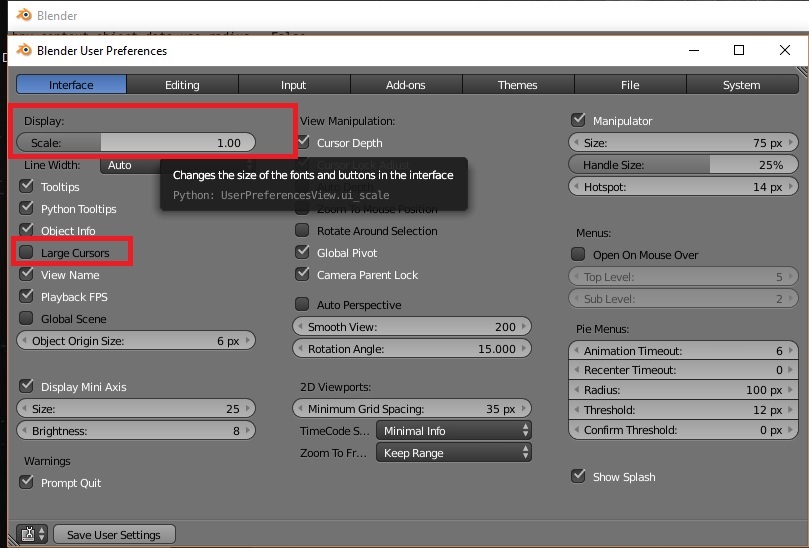Enable Open On Mouse Over
Screen dimensions: 809x548
click(x=578, y=254)
